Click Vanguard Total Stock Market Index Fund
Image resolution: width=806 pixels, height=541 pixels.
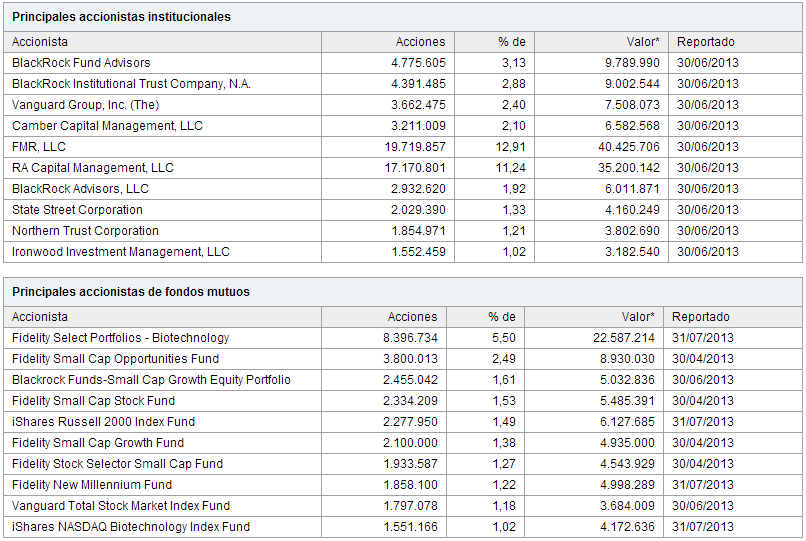[121, 506]
